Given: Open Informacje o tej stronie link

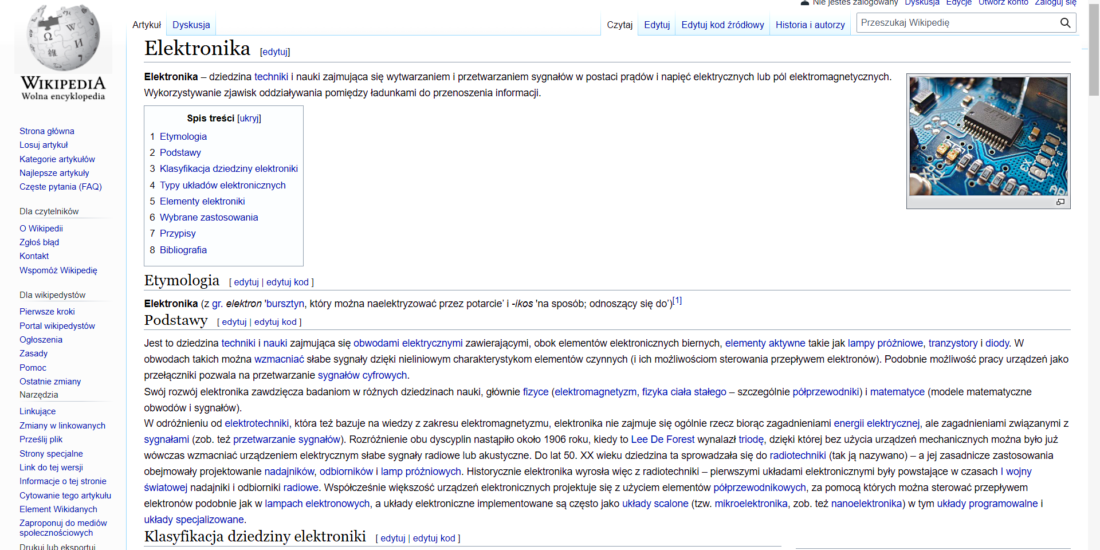Looking at the screenshot, I should pyautogui.click(x=63, y=481).
